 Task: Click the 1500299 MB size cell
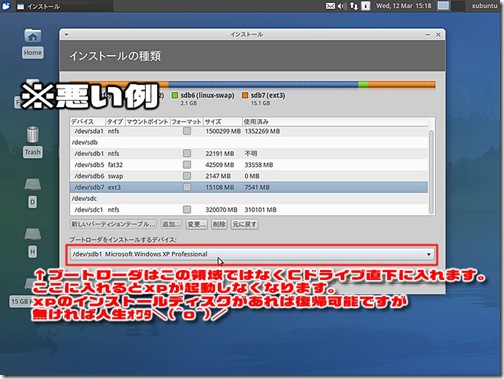click(x=223, y=131)
